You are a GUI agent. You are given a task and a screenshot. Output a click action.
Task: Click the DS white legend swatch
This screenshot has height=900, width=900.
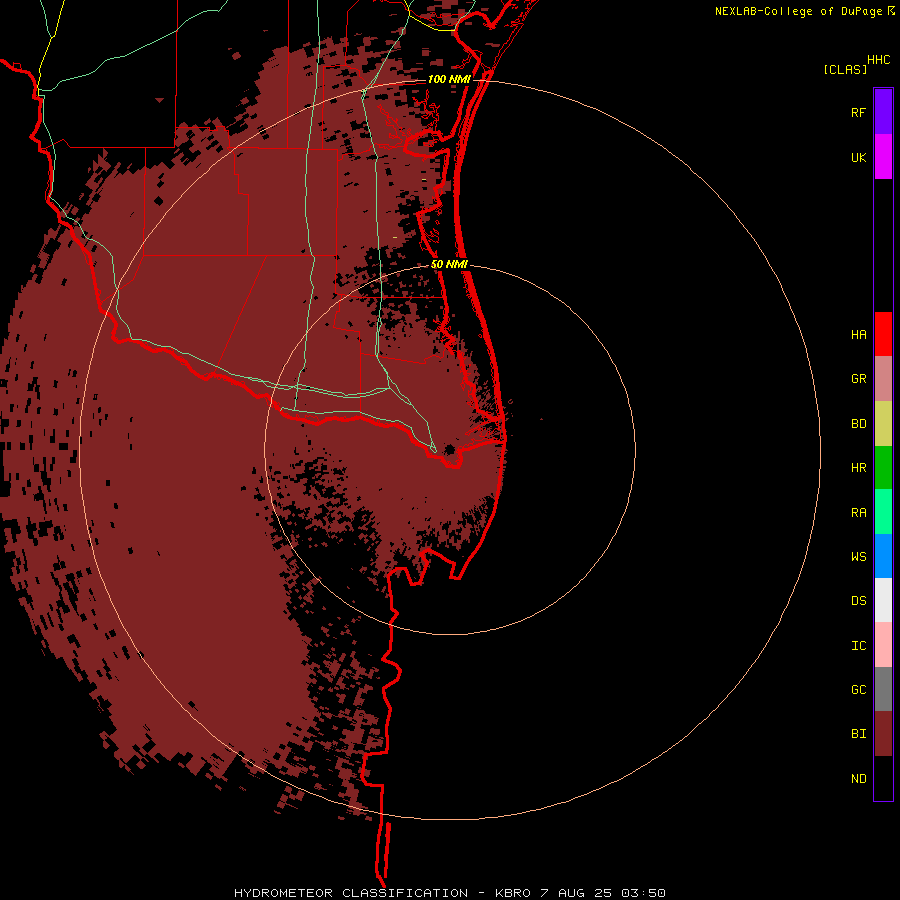883,600
